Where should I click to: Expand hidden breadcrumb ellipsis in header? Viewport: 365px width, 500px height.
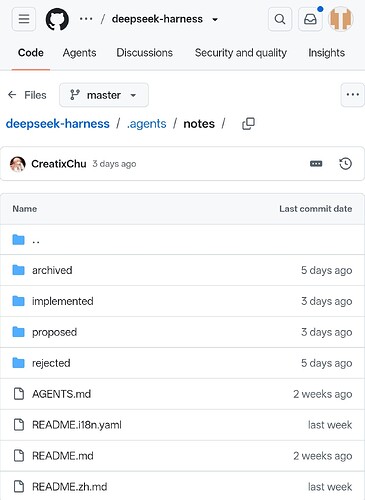click(x=86, y=19)
